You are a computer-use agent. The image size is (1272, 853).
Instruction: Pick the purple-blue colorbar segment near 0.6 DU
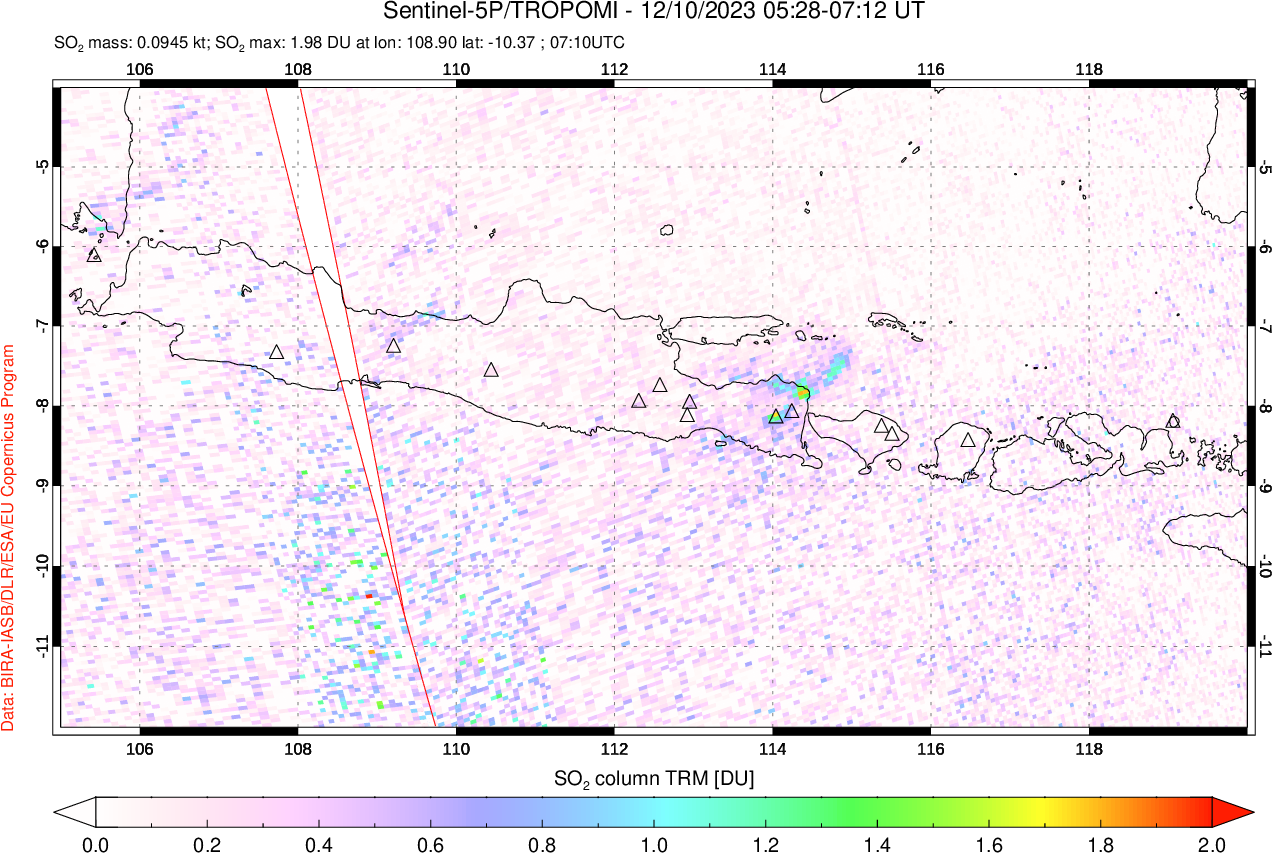pyautogui.click(x=431, y=811)
